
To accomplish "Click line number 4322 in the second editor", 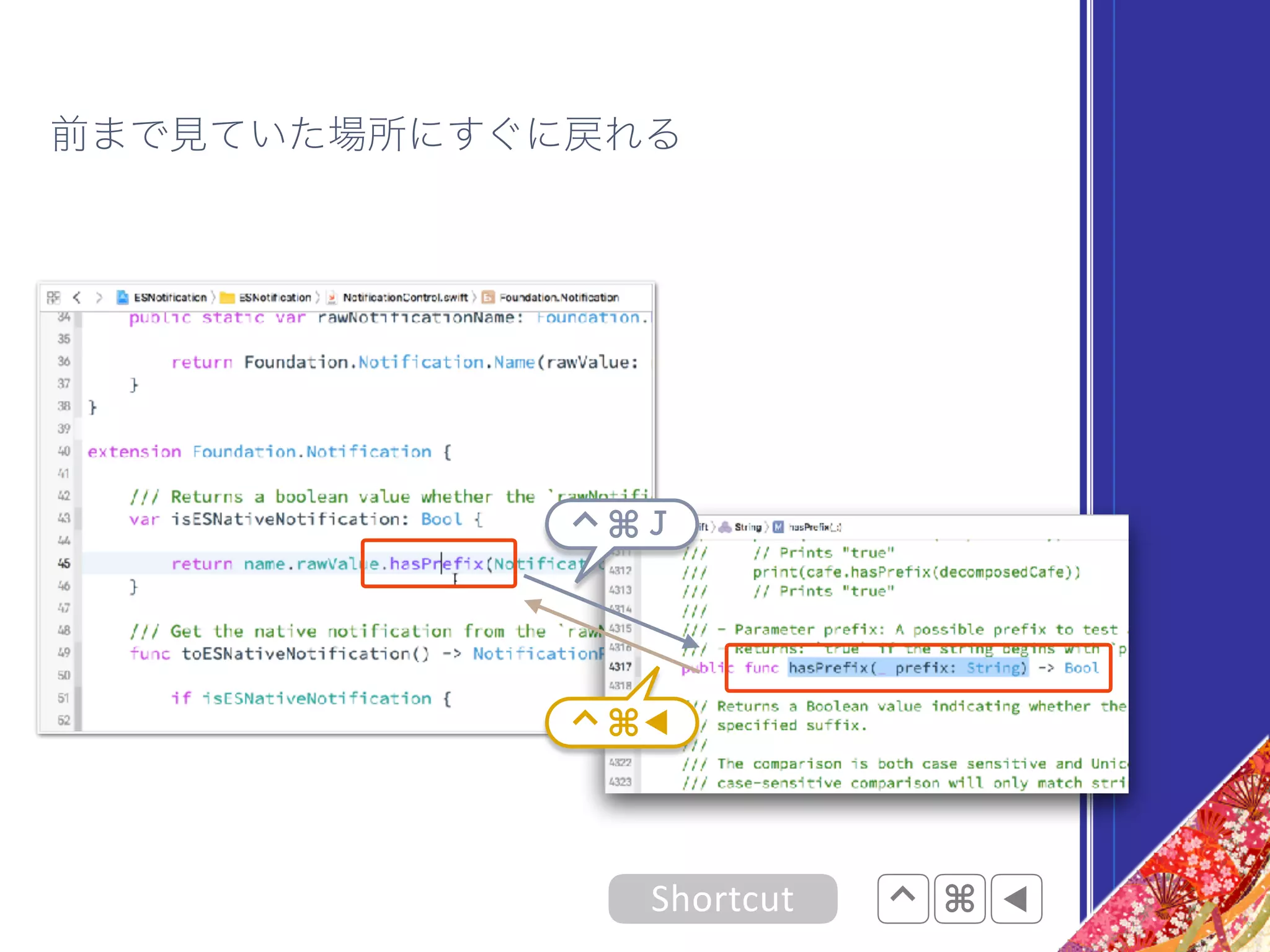I will pos(620,762).
